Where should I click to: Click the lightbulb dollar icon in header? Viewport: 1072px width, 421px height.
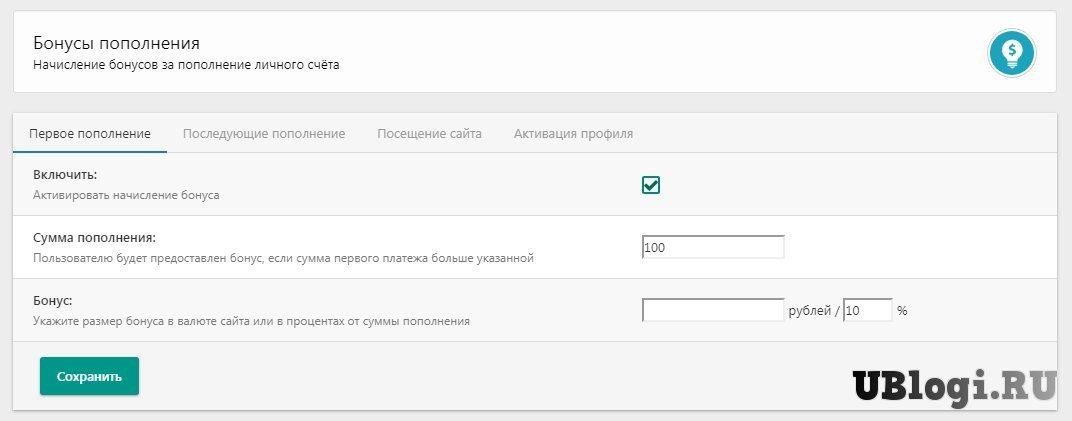1012,53
